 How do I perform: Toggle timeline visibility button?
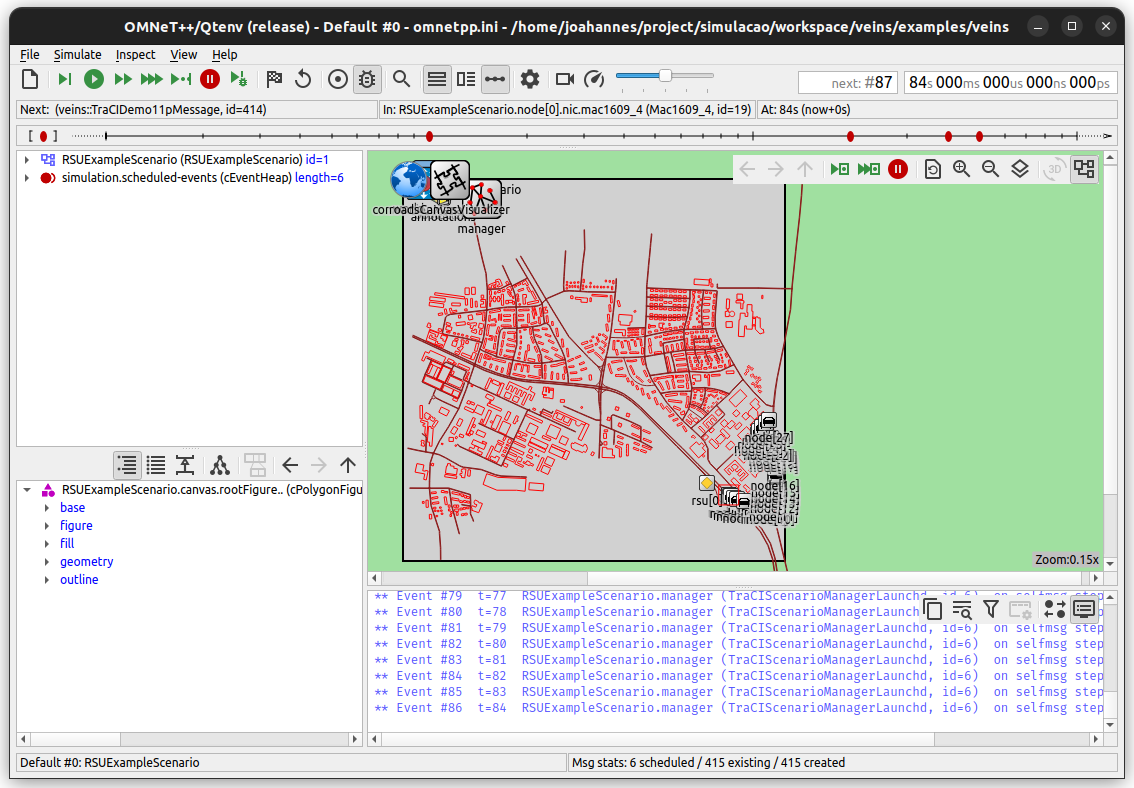click(x=495, y=80)
